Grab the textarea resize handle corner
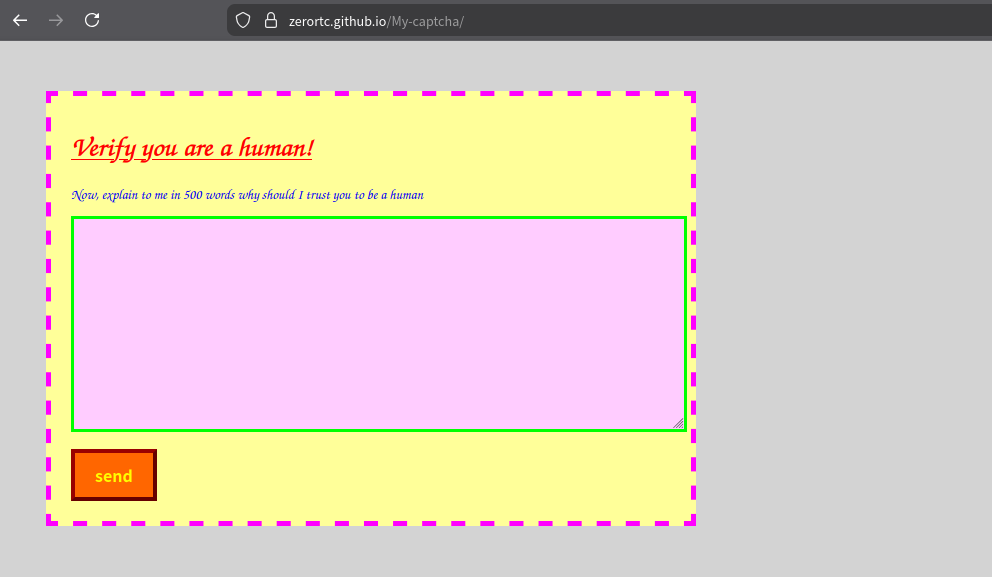Image resolution: width=992 pixels, height=577 pixels. pyautogui.click(x=678, y=423)
